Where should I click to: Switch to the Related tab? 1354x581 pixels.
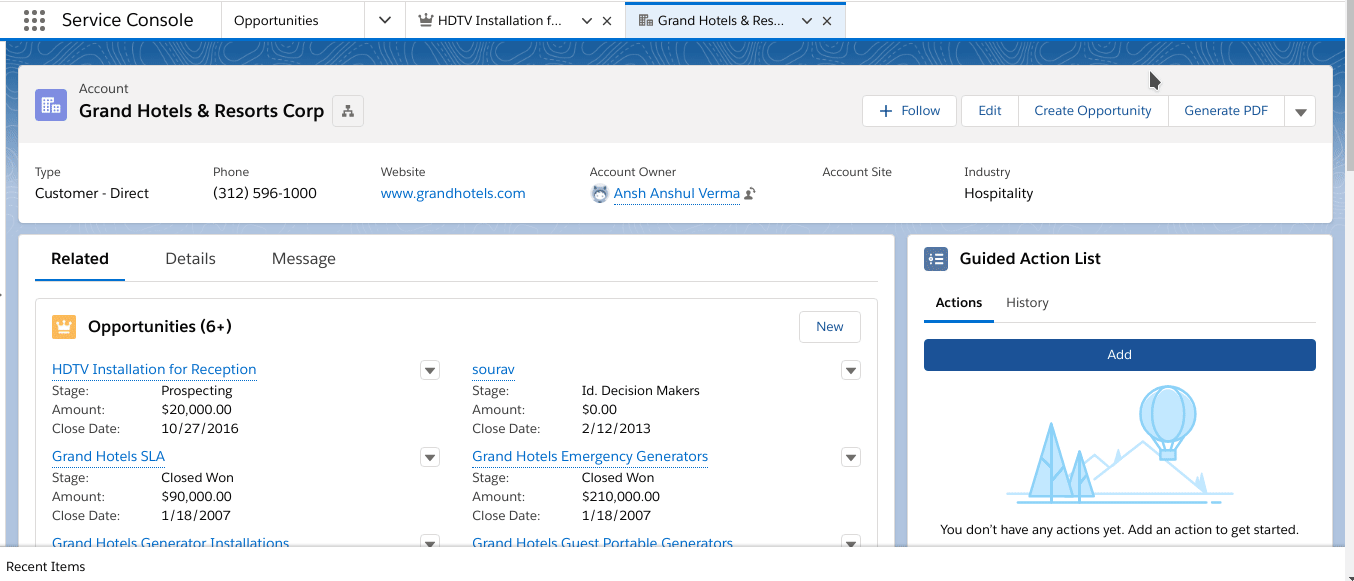80,259
